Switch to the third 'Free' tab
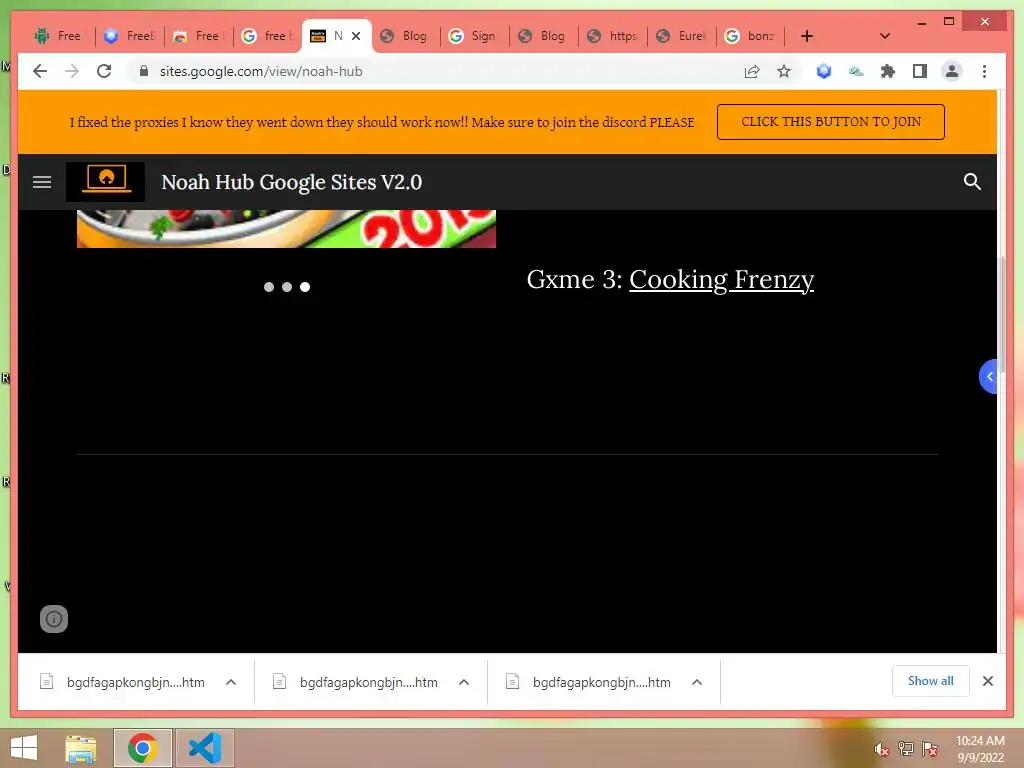The height and width of the screenshot is (768, 1024). tap(199, 36)
